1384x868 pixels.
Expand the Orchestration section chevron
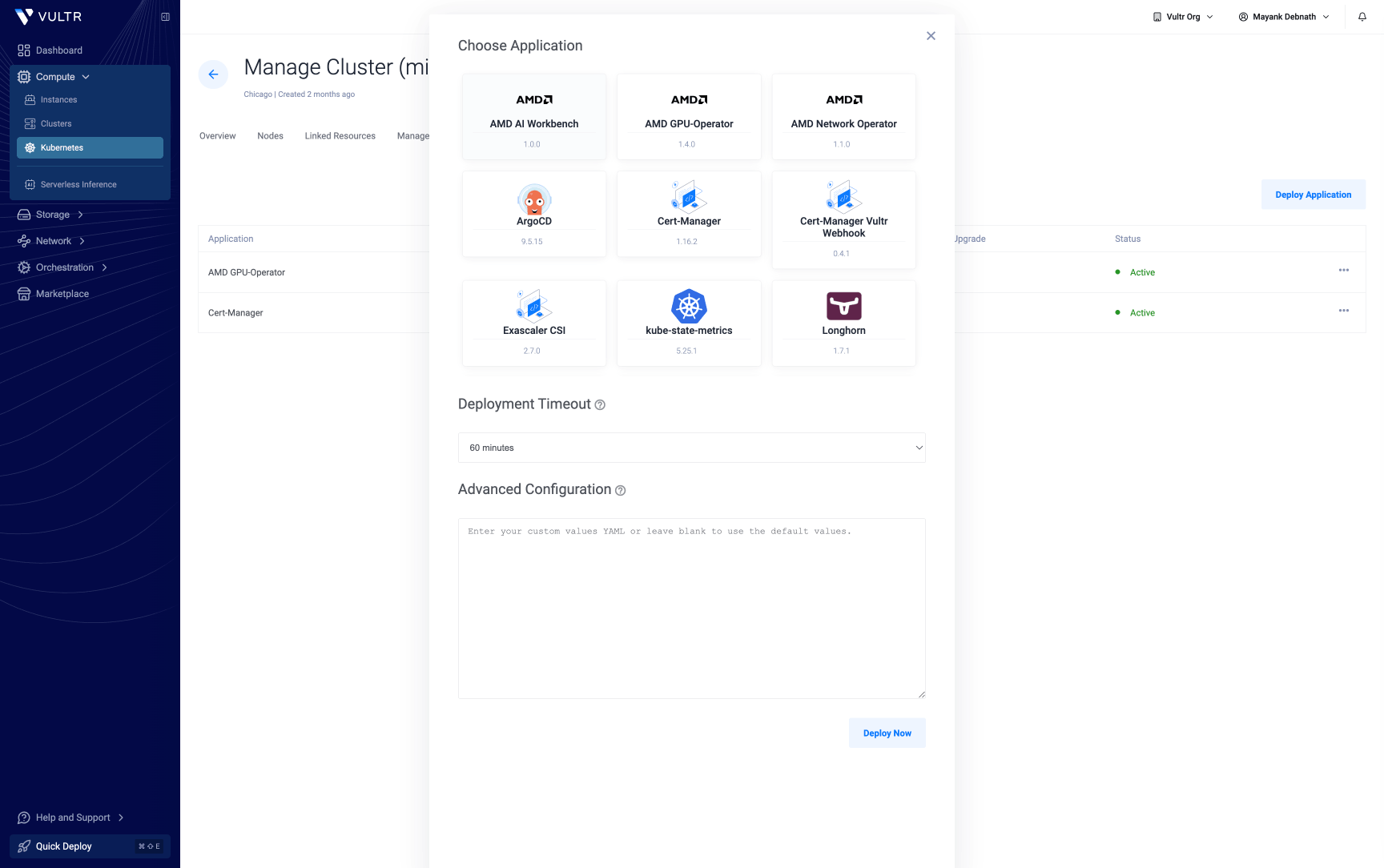point(104,267)
